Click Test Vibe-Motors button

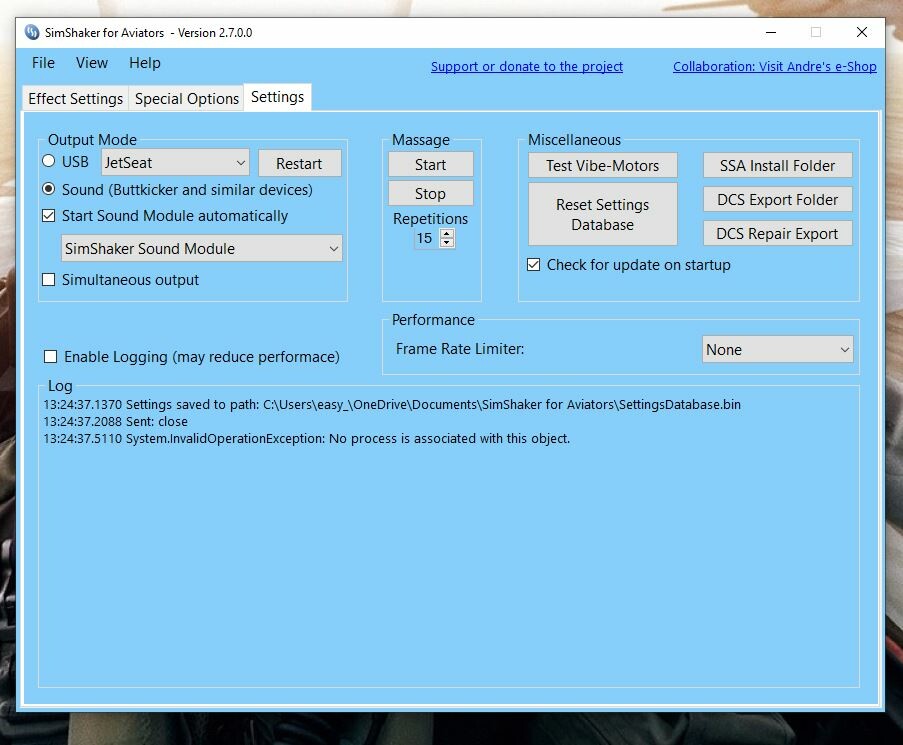coord(602,166)
